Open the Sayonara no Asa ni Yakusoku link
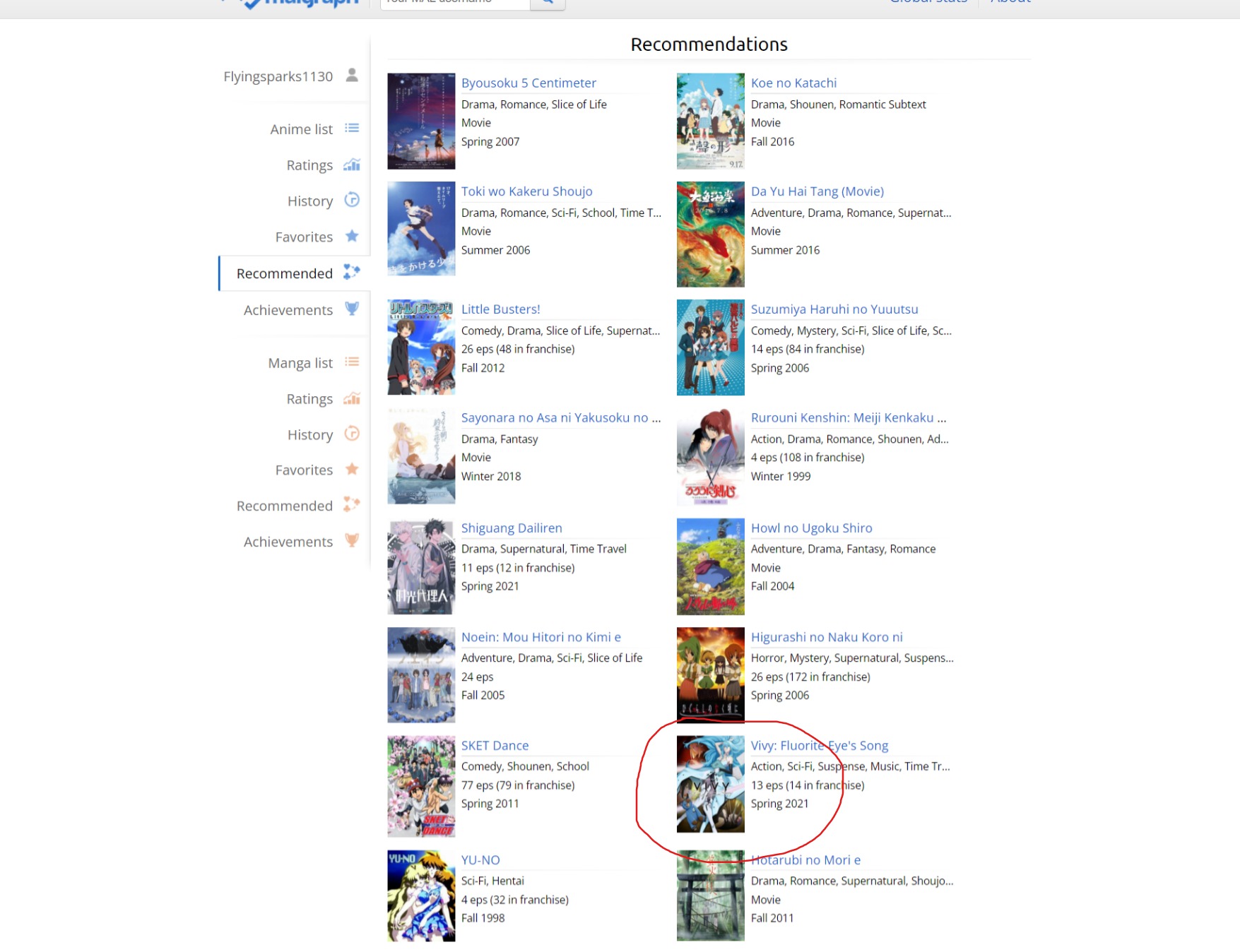 [x=561, y=418]
